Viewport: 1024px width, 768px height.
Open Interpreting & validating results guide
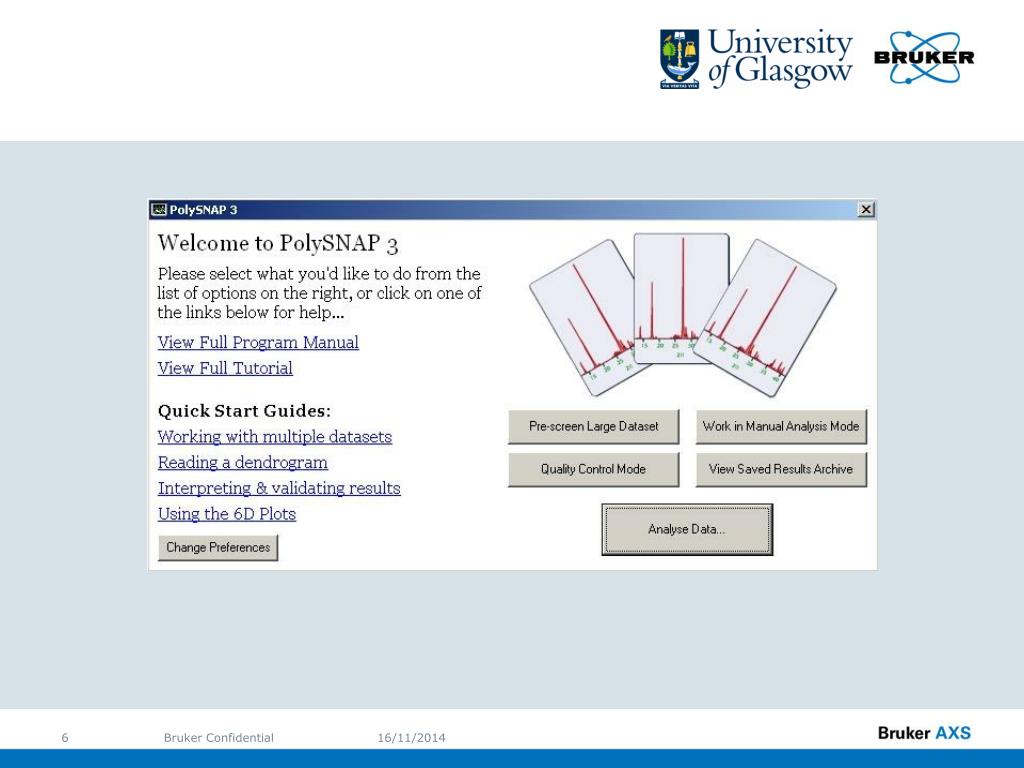click(279, 488)
